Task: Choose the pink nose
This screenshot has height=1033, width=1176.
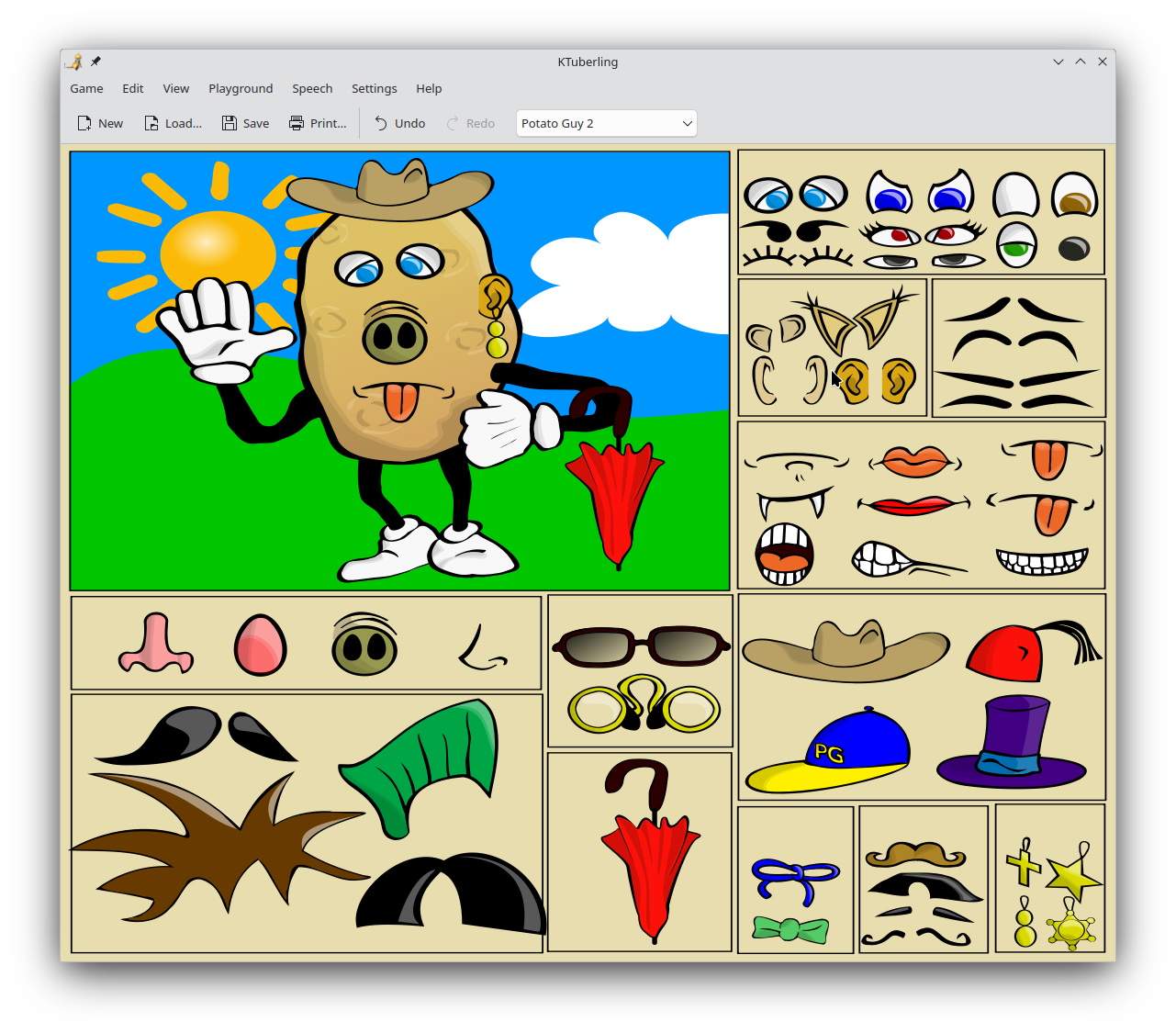Action: click(x=155, y=645)
